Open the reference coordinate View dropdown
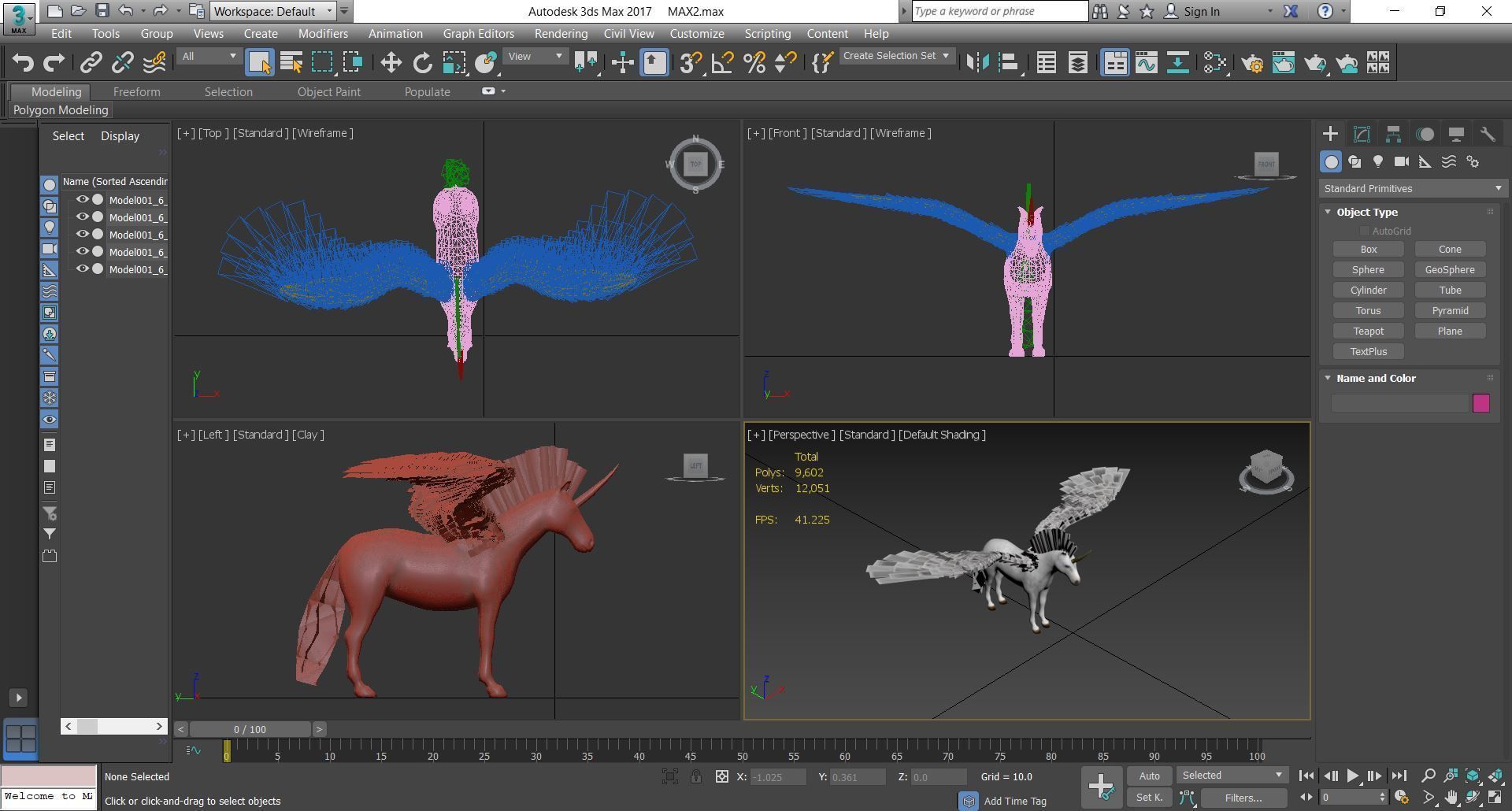This screenshot has height=811, width=1512. pos(535,57)
